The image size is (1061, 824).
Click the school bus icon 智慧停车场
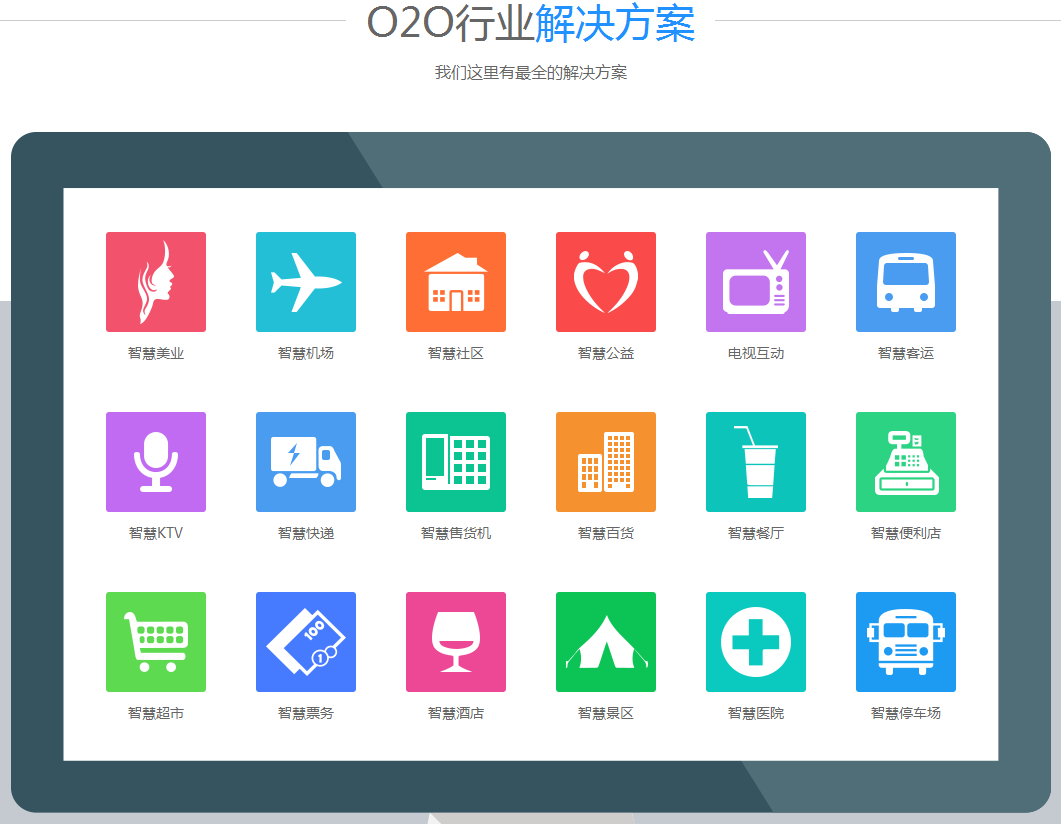pos(906,642)
